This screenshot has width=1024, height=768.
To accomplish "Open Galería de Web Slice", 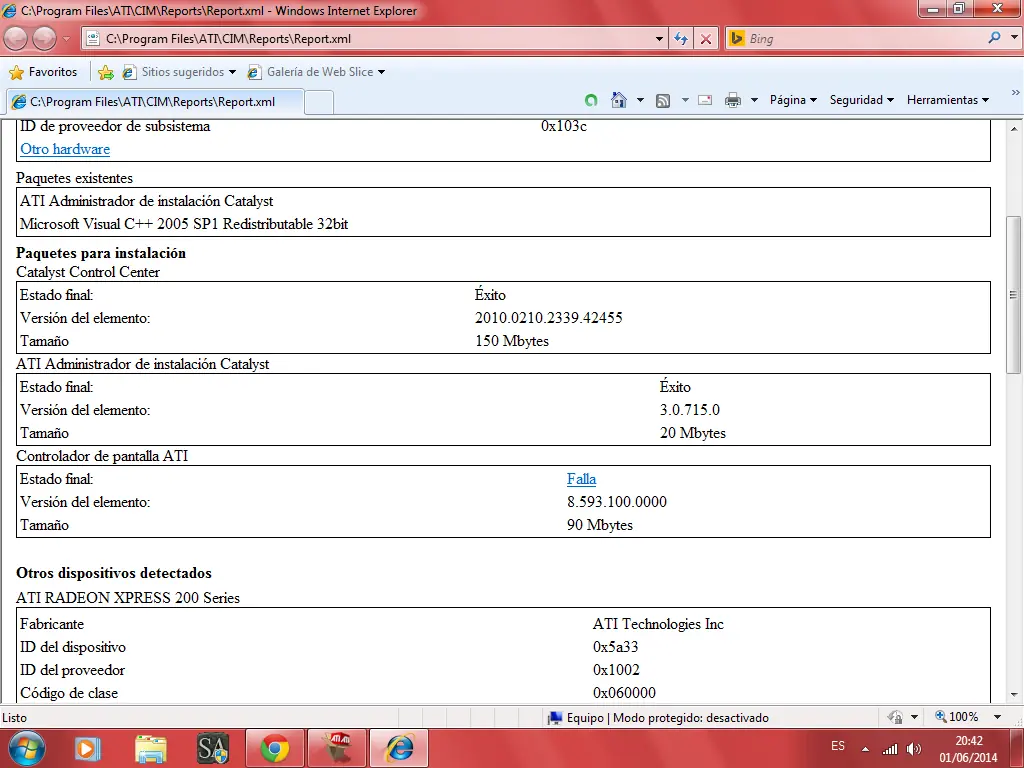I will tap(317, 72).
